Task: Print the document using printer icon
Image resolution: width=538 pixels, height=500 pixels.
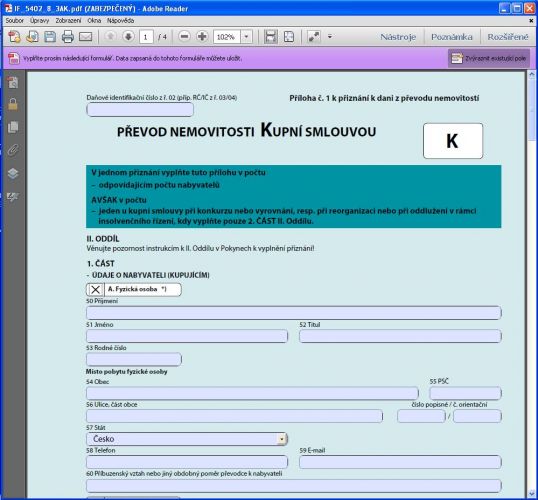Action: [68, 36]
